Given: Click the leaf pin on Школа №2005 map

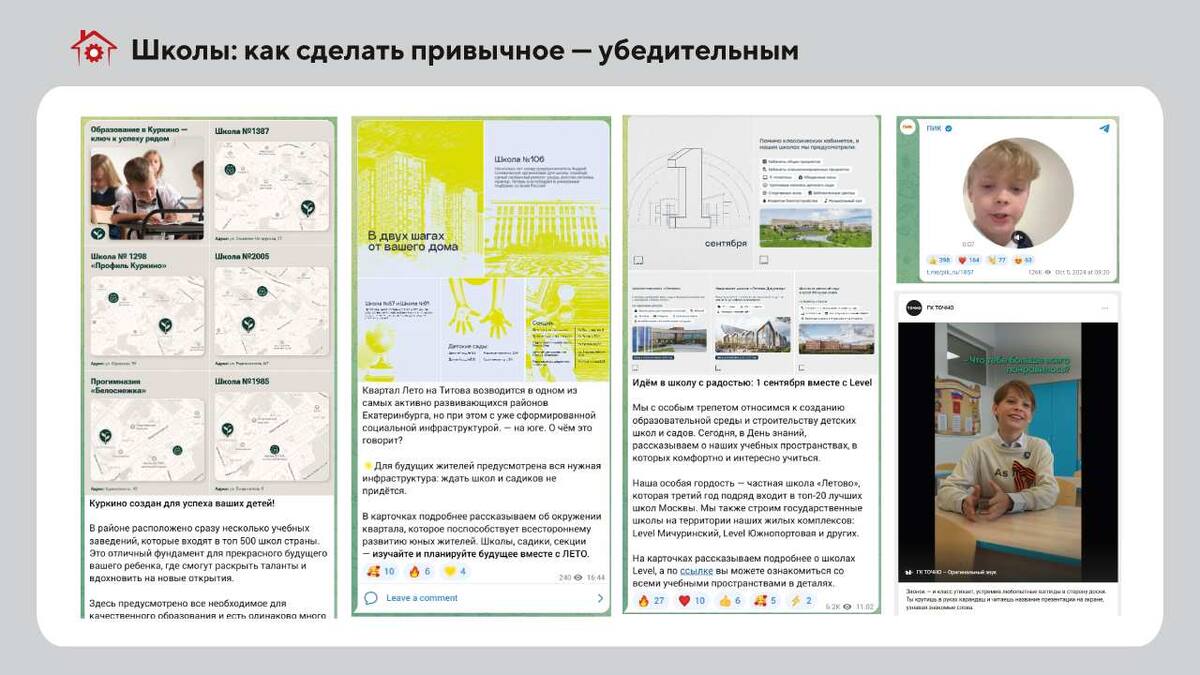Looking at the screenshot, I should pyautogui.click(x=247, y=323).
